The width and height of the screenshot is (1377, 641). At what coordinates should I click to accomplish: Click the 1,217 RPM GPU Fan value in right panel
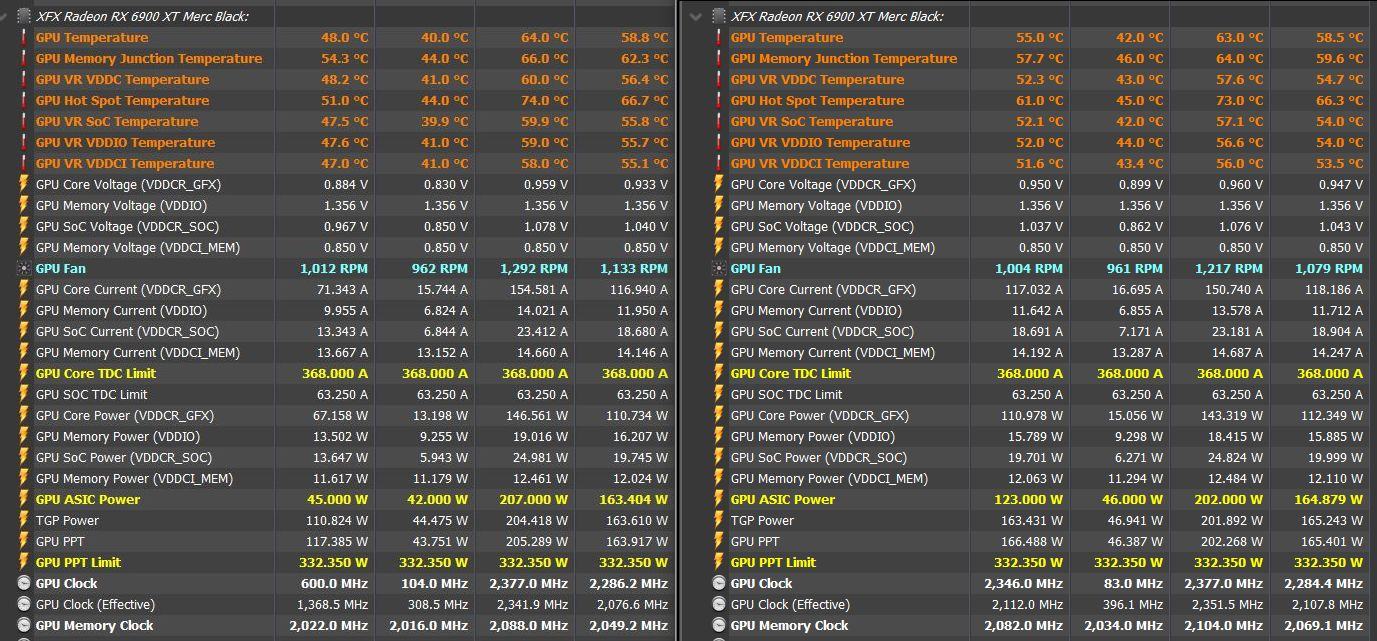pyautogui.click(x=1229, y=268)
